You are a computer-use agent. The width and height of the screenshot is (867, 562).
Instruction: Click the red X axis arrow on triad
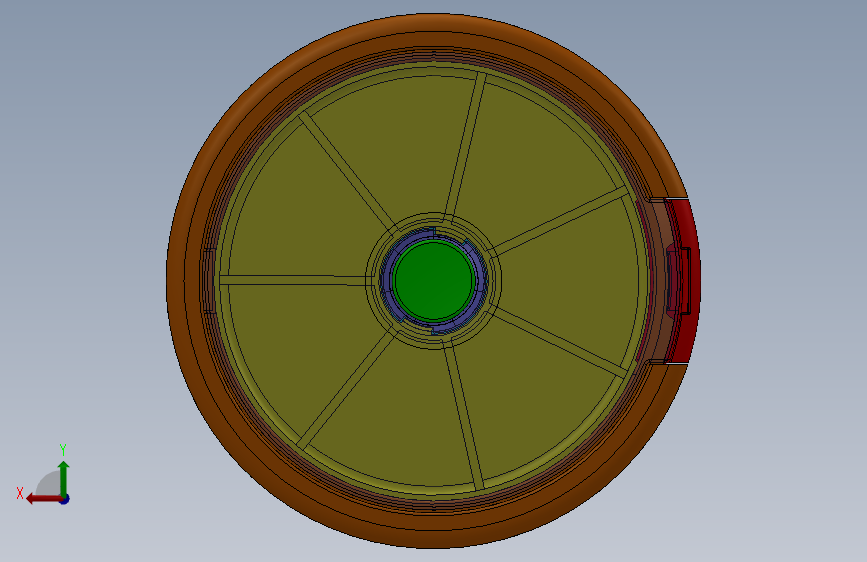[44, 499]
